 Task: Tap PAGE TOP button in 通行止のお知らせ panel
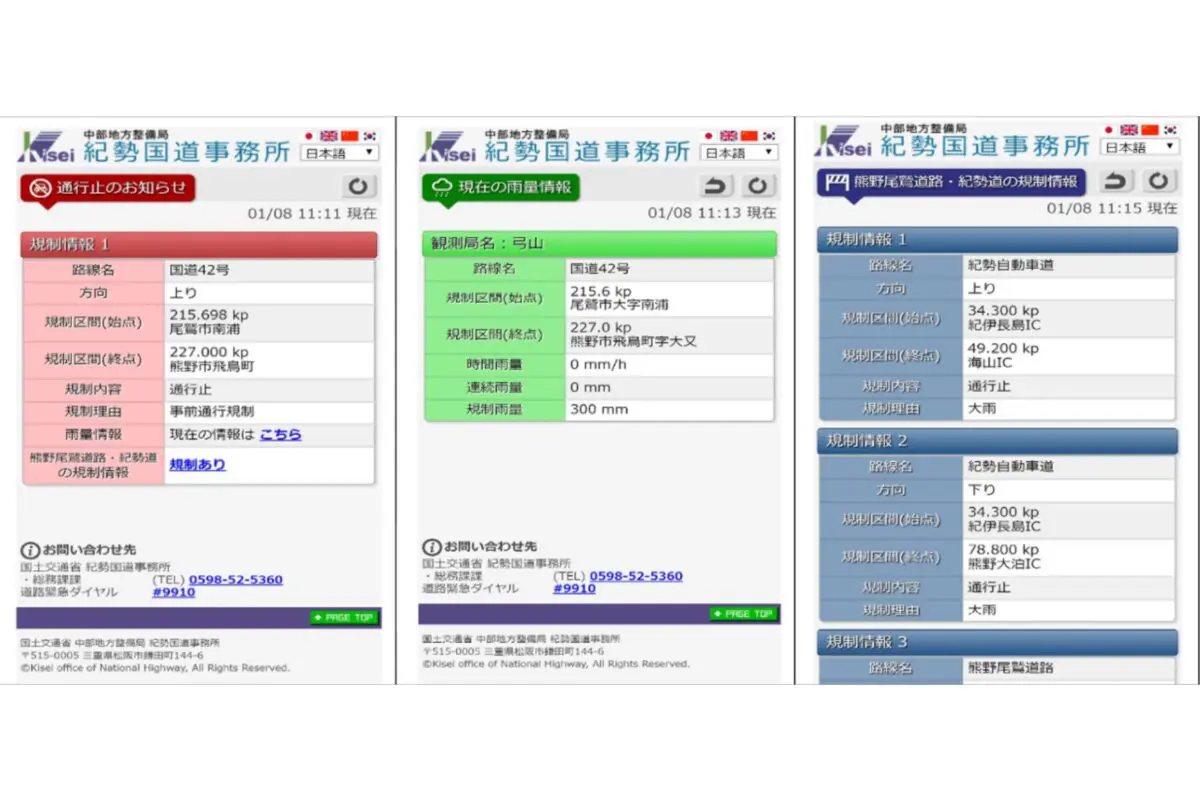[x=343, y=618]
